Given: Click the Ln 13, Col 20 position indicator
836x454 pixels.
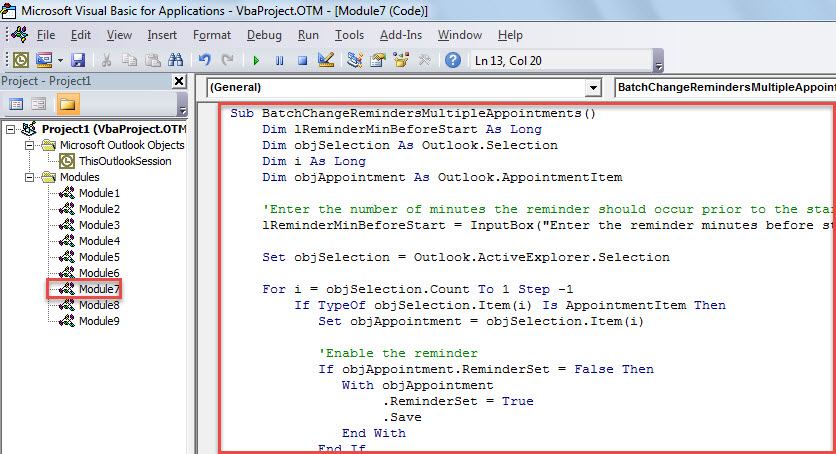Looking at the screenshot, I should point(508,61).
